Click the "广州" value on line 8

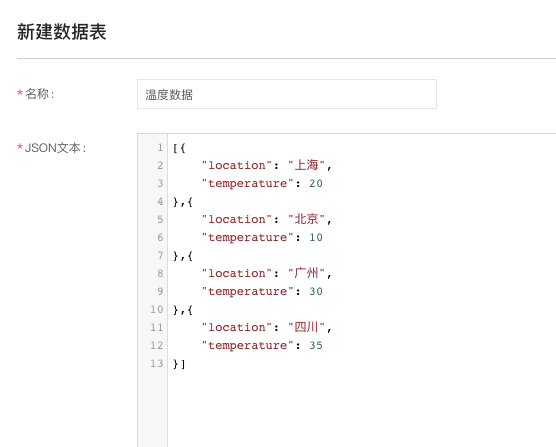tap(306, 273)
